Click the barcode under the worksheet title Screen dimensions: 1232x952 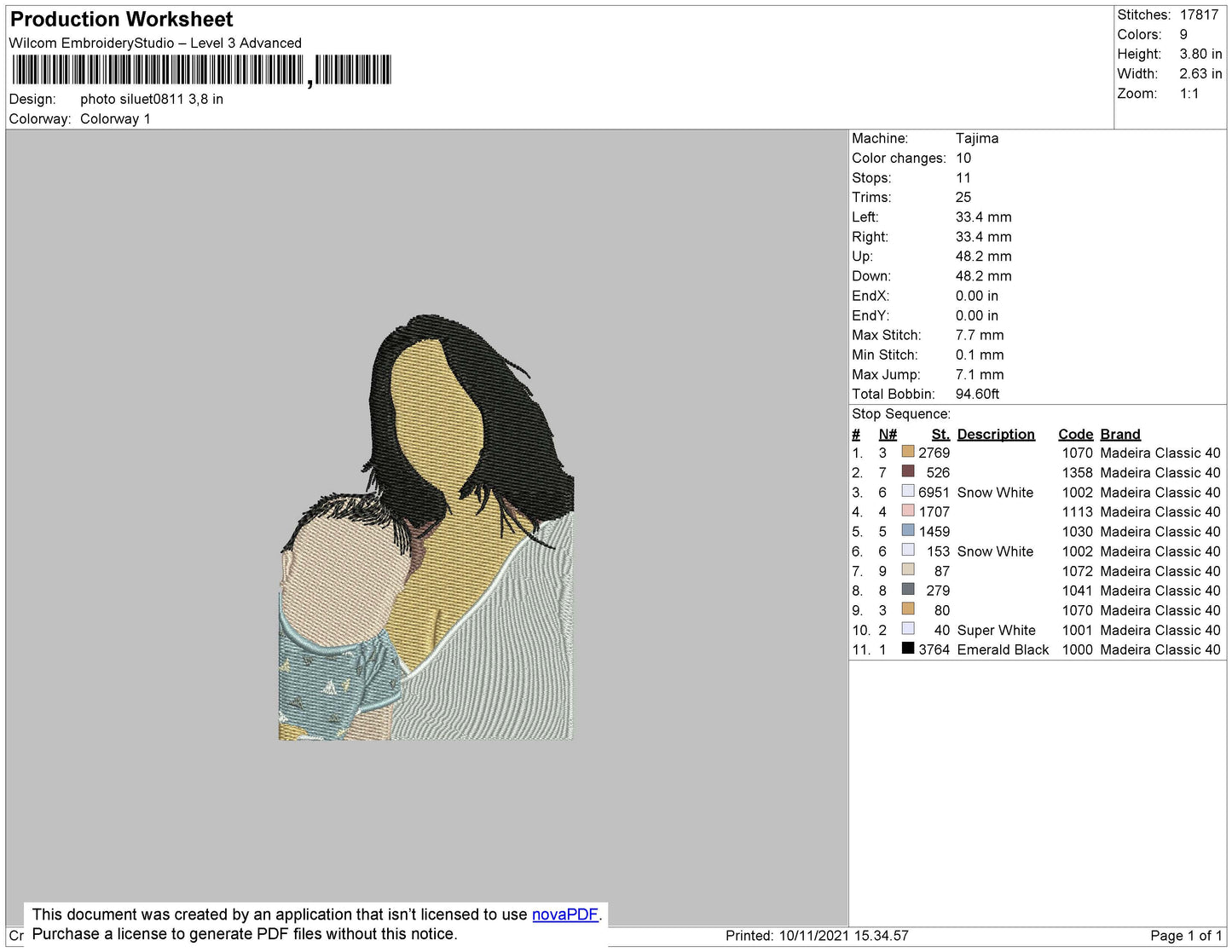point(201,70)
